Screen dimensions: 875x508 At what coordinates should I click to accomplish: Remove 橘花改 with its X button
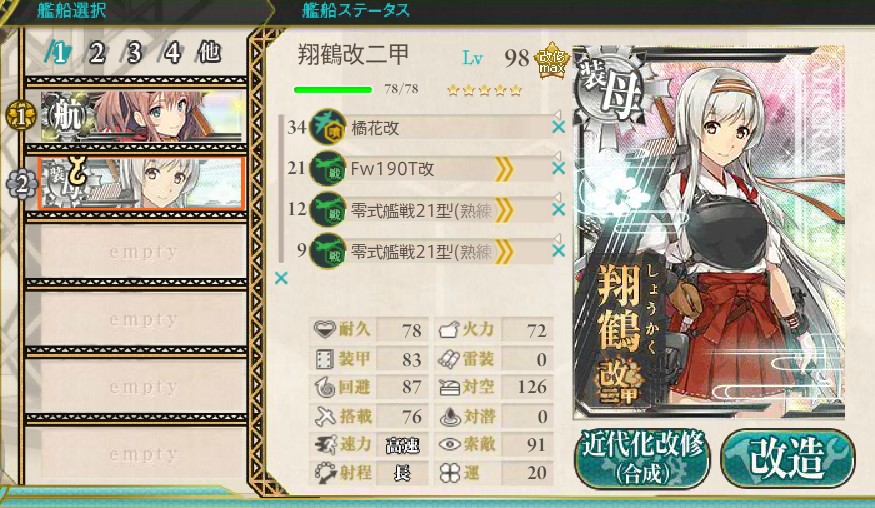point(558,127)
